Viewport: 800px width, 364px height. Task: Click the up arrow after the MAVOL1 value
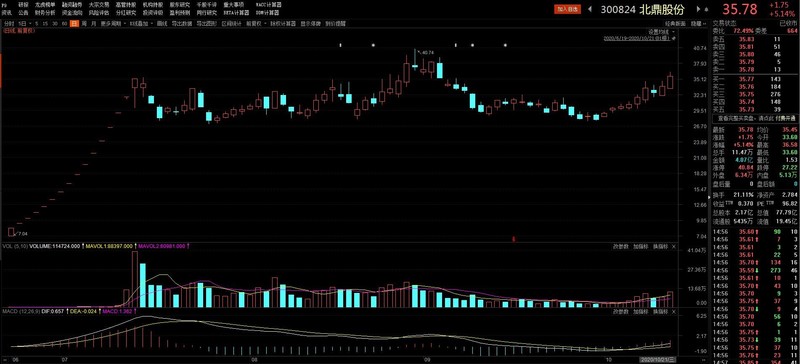click(x=135, y=246)
